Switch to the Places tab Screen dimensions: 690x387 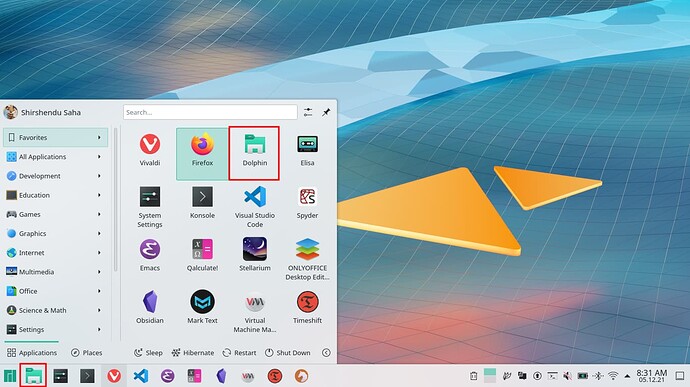86,353
